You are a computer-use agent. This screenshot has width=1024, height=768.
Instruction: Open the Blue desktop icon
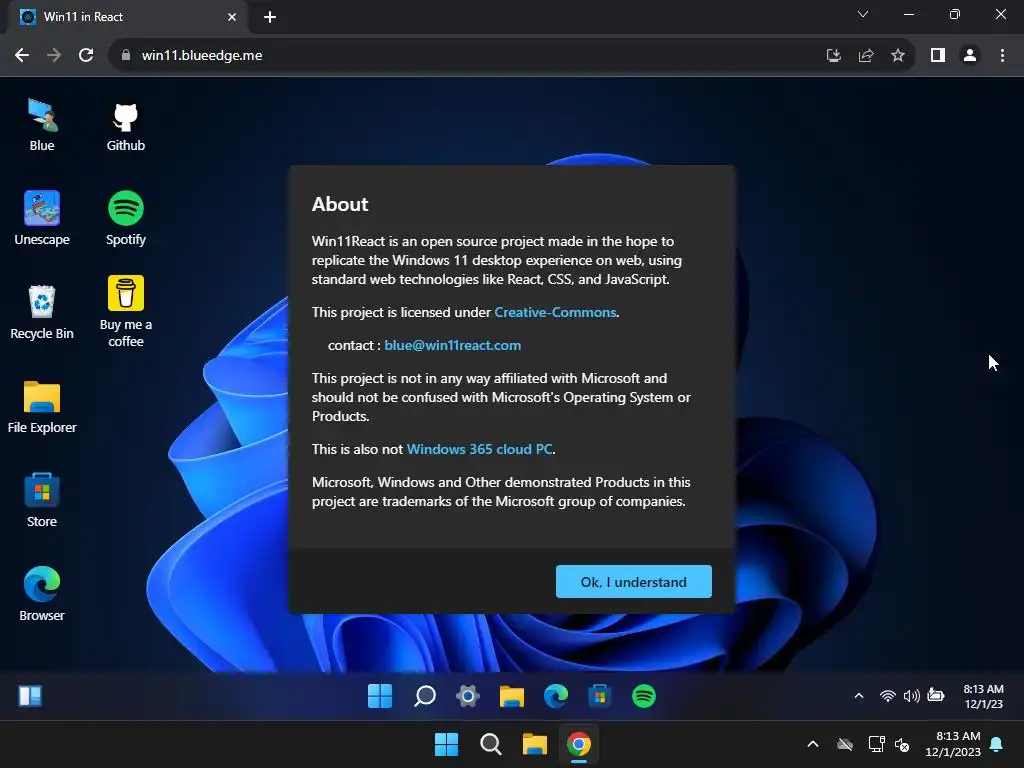click(42, 125)
